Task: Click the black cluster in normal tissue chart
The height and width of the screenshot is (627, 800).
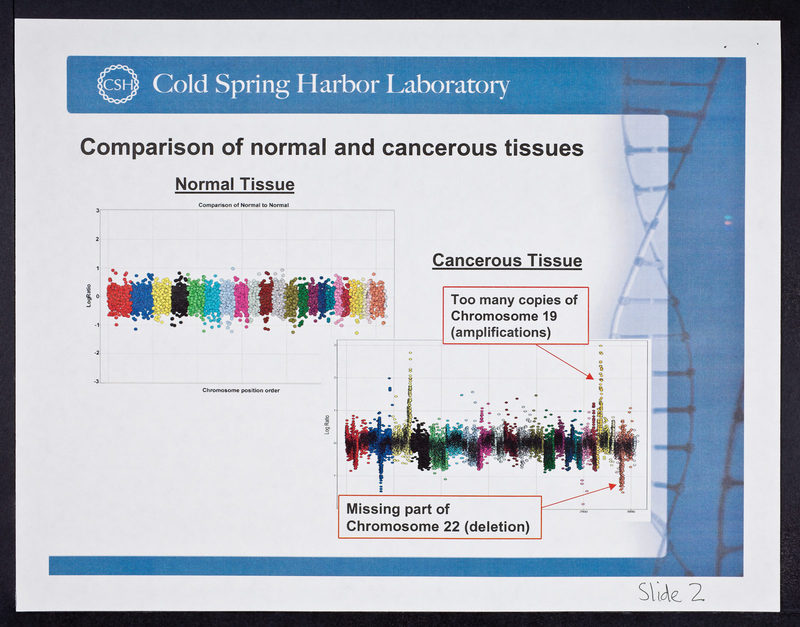Action: tap(180, 297)
